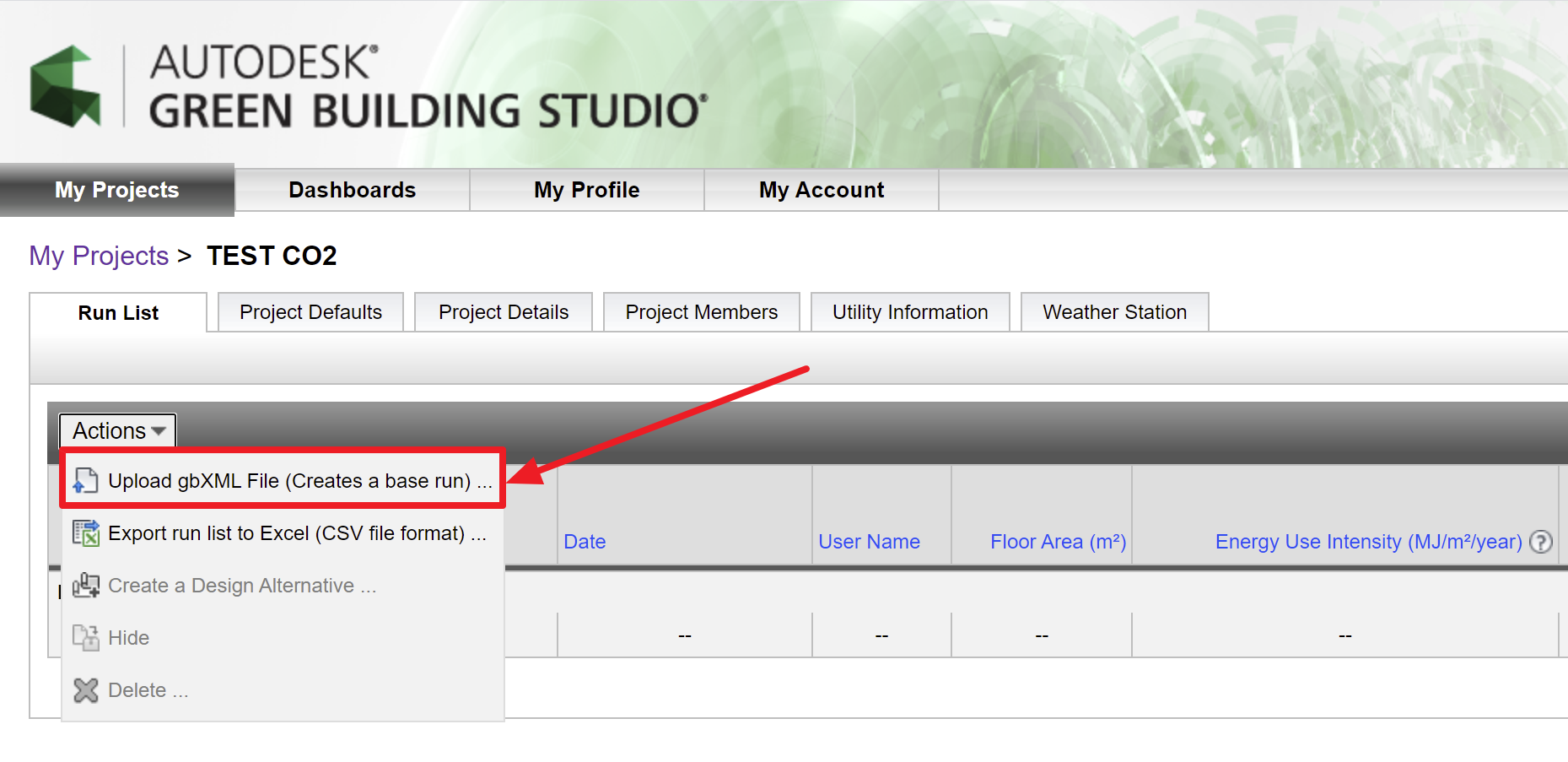The width and height of the screenshot is (1568, 762).
Task: Open the Weather Station tab
Action: click(x=1114, y=311)
